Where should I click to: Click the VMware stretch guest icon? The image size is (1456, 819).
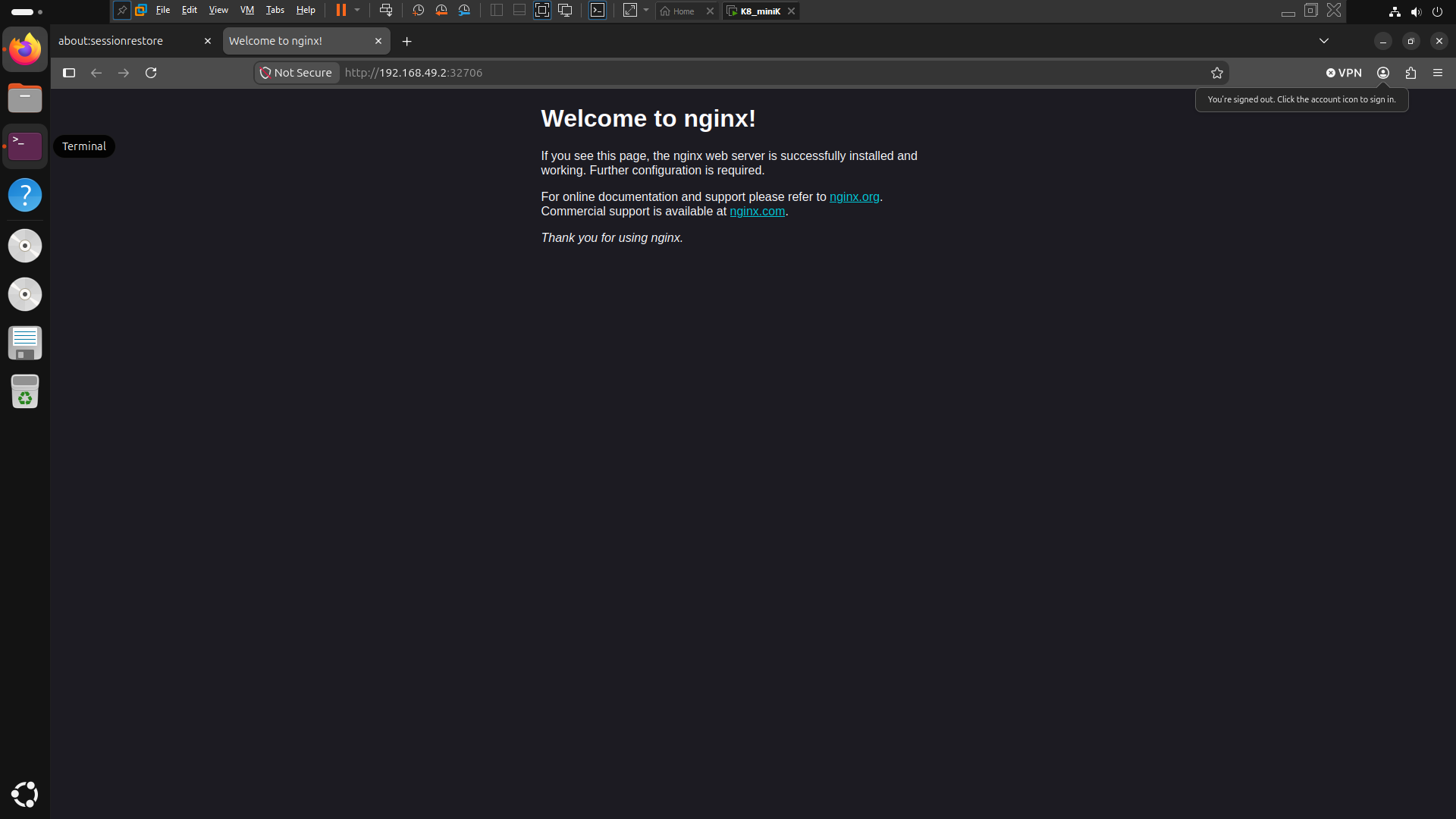pos(629,11)
